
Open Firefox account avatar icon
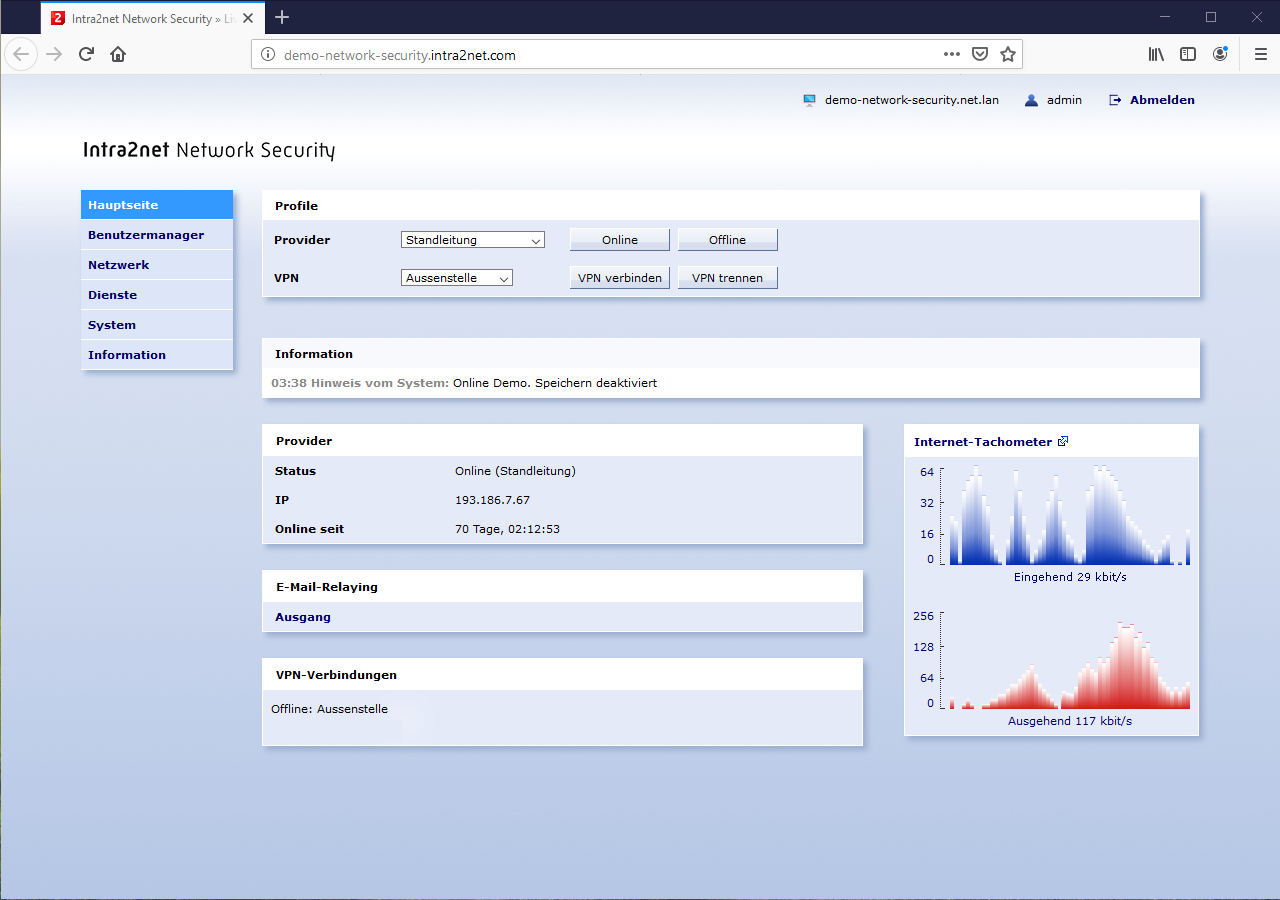1220,54
